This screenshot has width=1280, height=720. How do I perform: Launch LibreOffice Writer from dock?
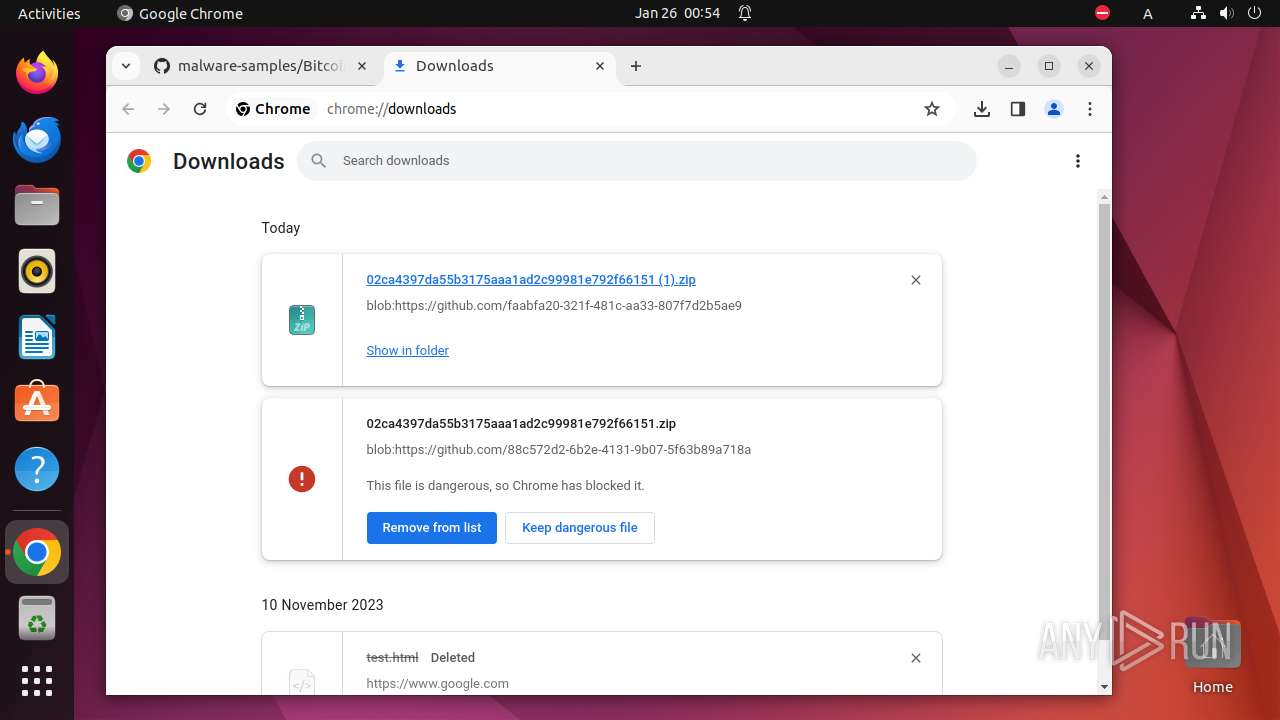click(x=37, y=337)
